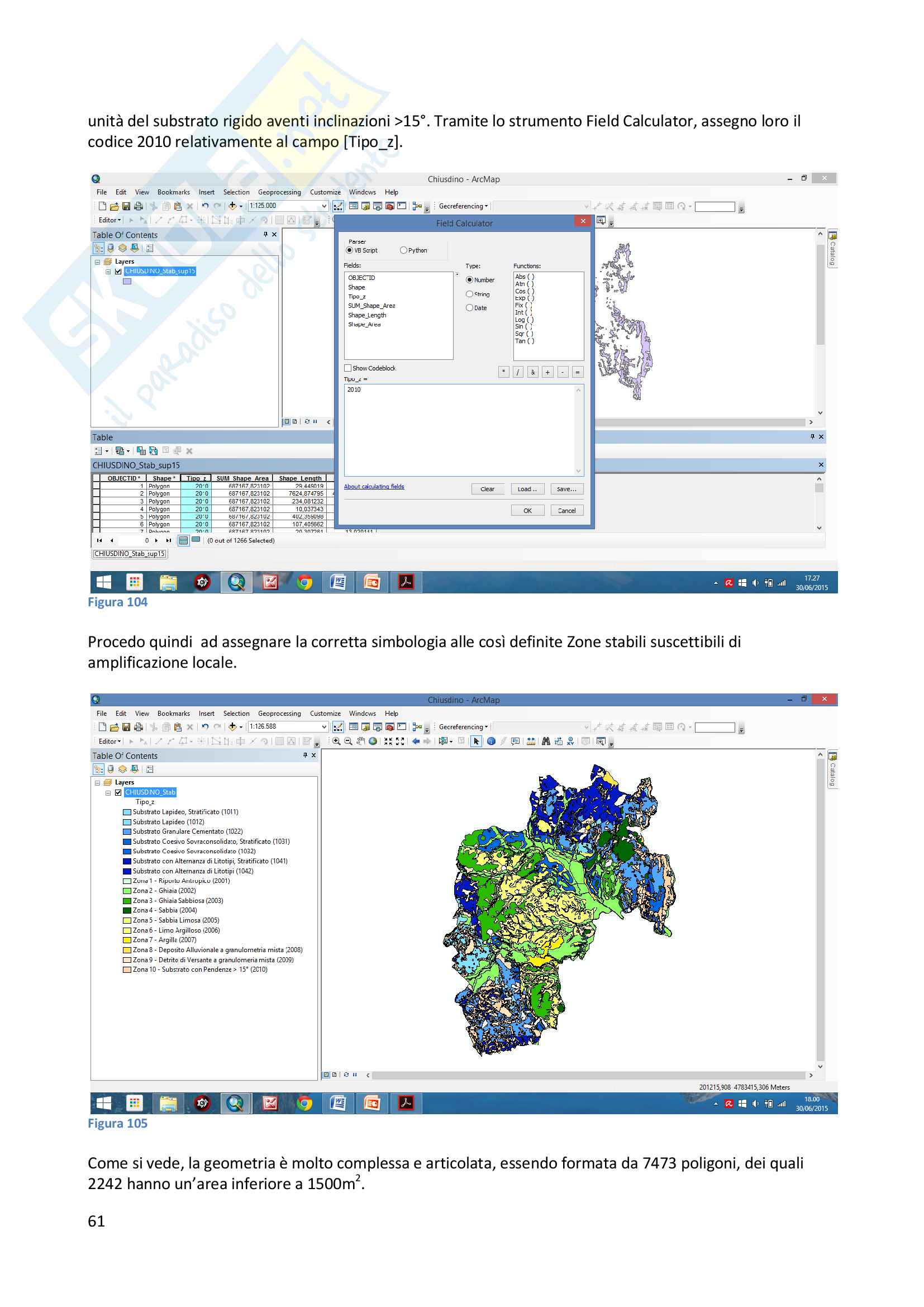
Task: Open the About calculating fields link
Action: tap(374, 486)
